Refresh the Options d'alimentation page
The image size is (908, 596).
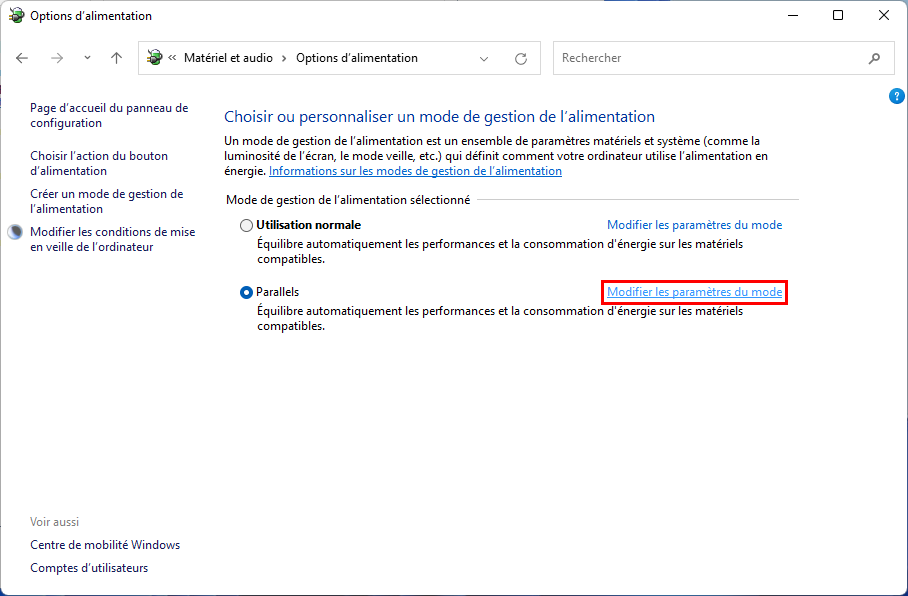point(521,58)
